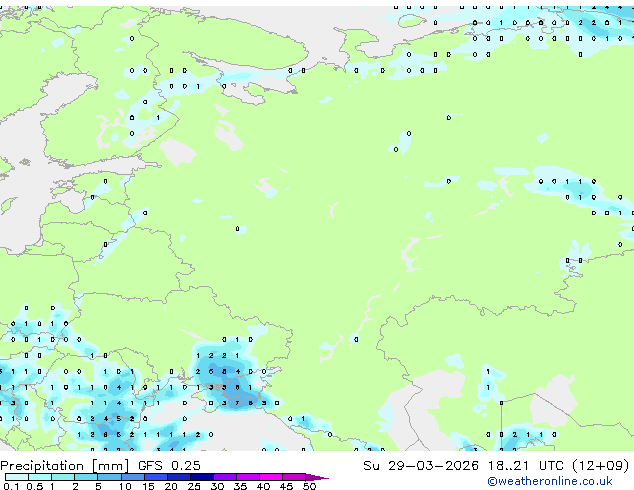The height and width of the screenshot is (490, 634).
Task: Click the legend scale value '50'
Action: (309, 486)
